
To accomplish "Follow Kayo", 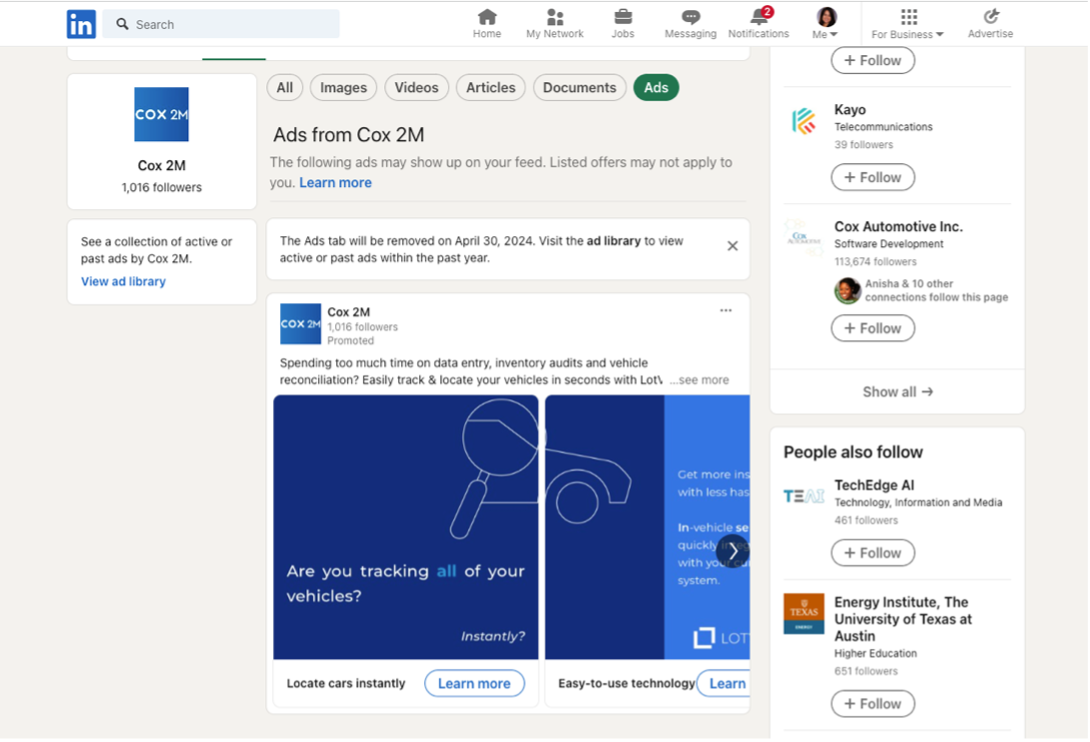I will click(872, 177).
